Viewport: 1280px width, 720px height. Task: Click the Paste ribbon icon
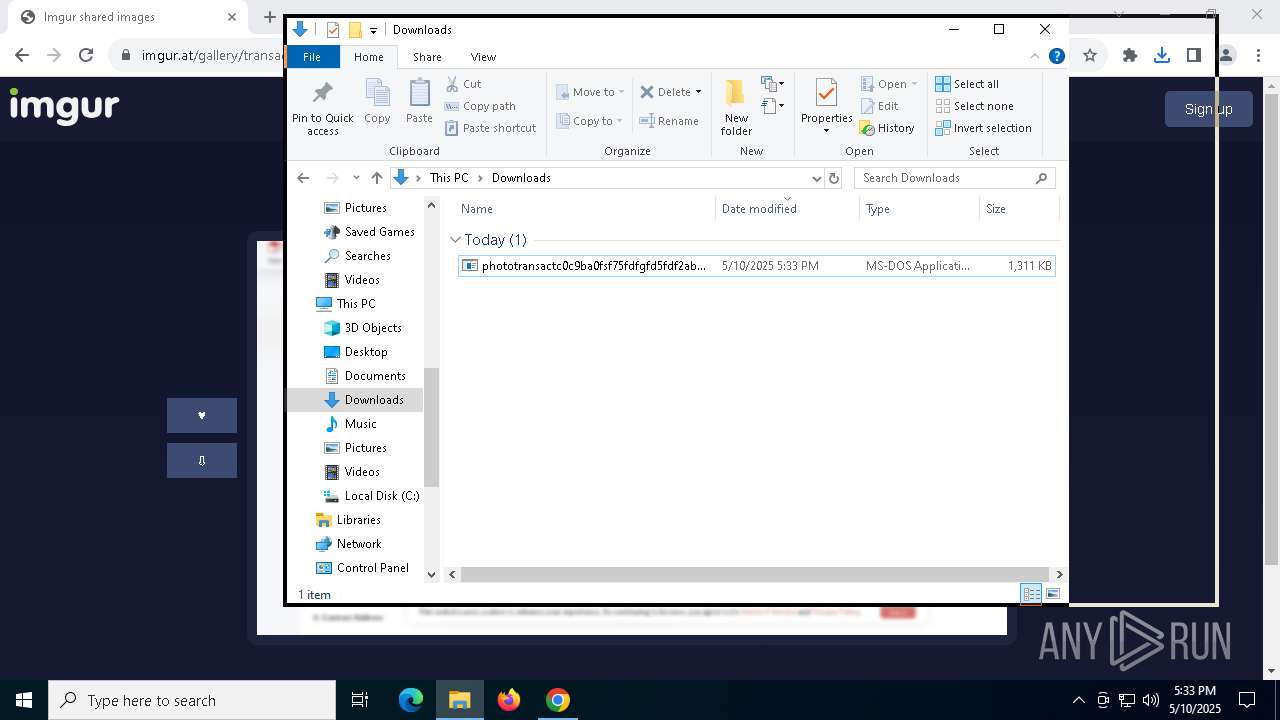pyautogui.click(x=419, y=101)
